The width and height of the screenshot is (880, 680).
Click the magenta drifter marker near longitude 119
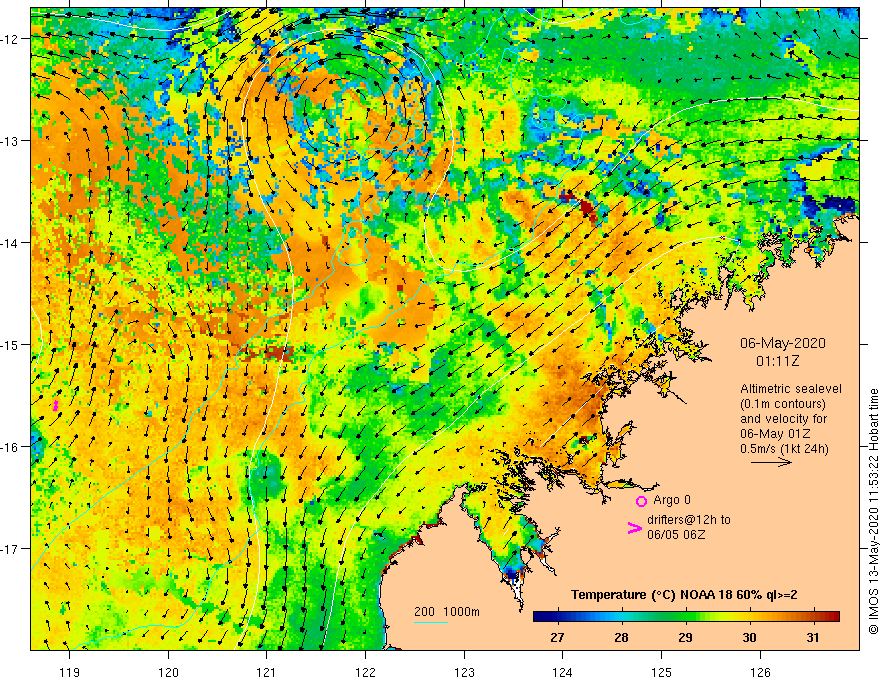point(56,406)
